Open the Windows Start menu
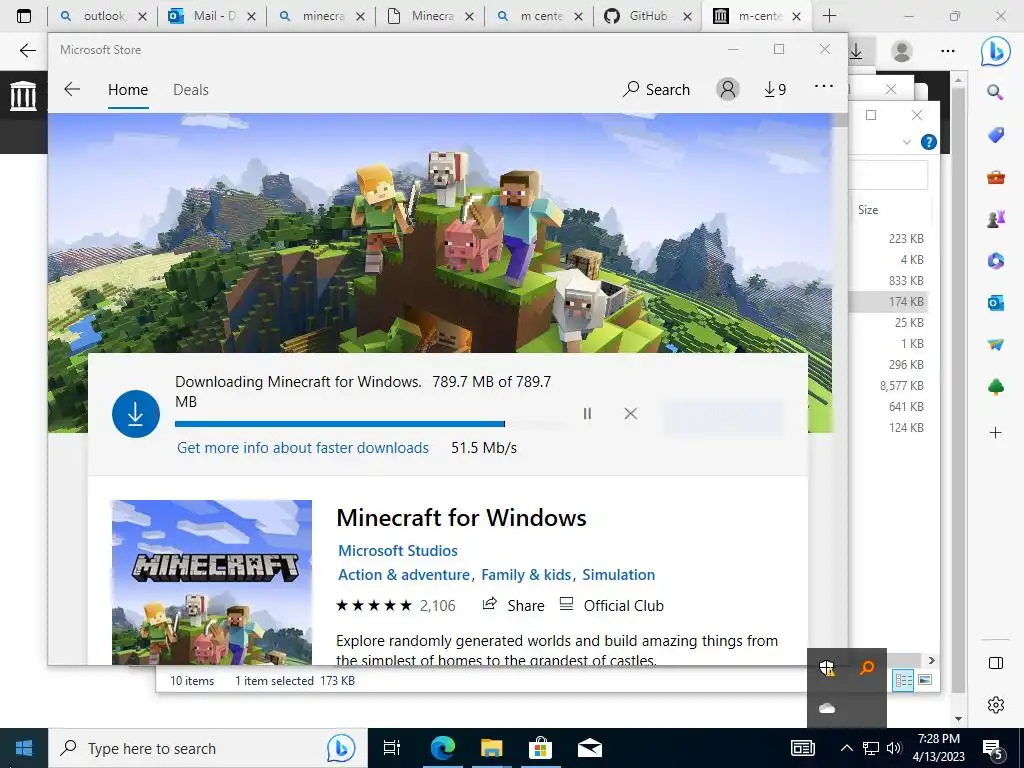This screenshot has width=1024, height=768. click(x=24, y=748)
